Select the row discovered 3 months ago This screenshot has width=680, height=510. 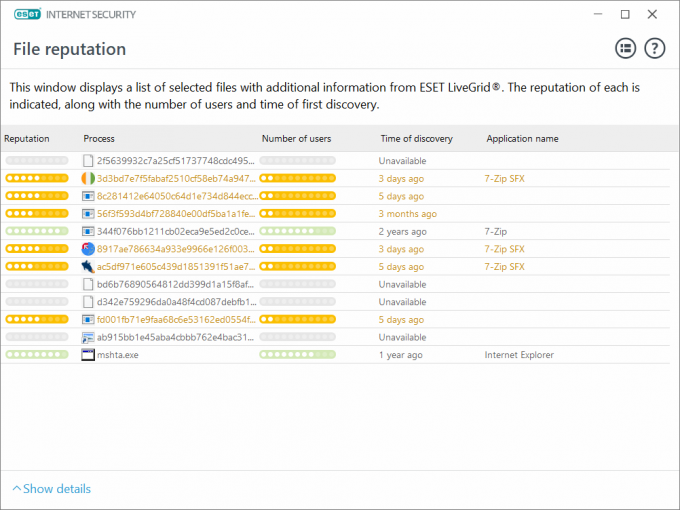[x=407, y=214]
